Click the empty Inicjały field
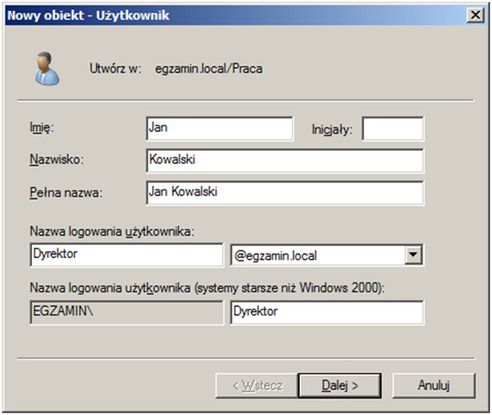Screen dimensions: 492x415 click(x=393, y=129)
